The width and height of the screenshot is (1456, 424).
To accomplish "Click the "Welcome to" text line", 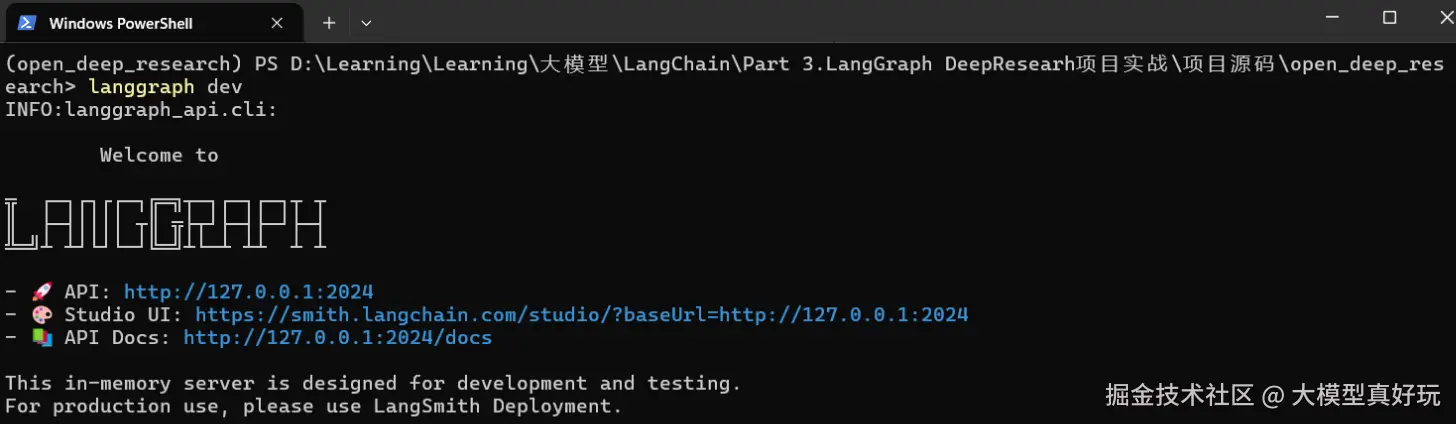I will (x=159, y=155).
